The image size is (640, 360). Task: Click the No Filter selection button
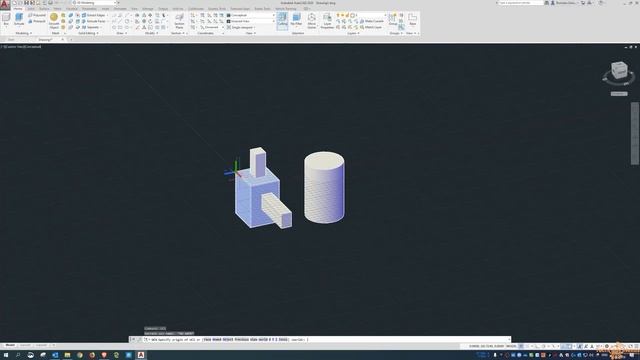296,20
